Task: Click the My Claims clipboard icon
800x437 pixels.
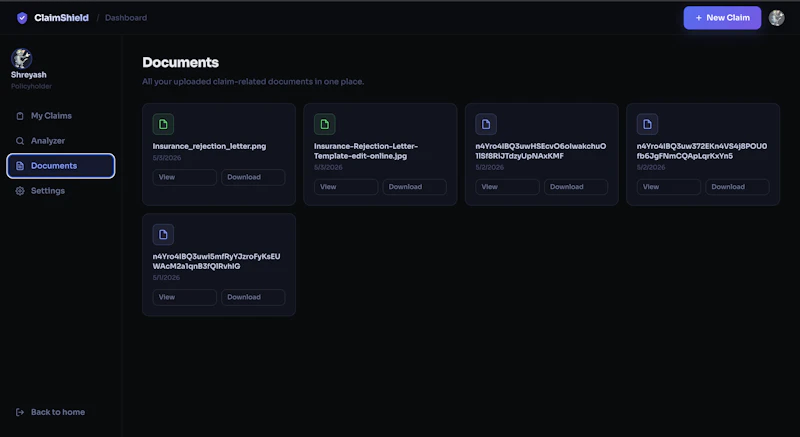Action: click(20, 116)
